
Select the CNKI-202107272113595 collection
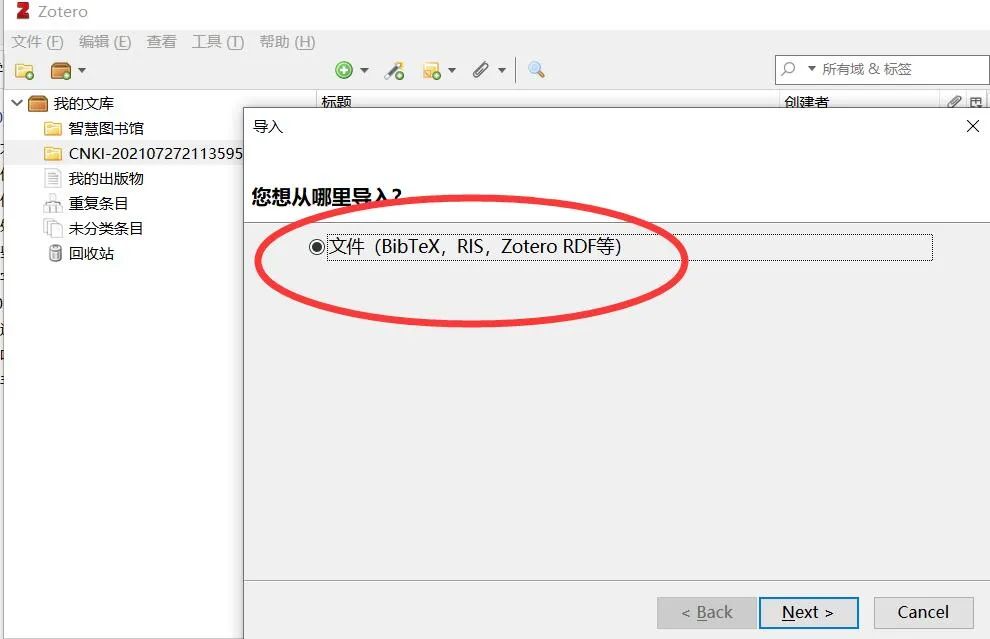click(155, 153)
